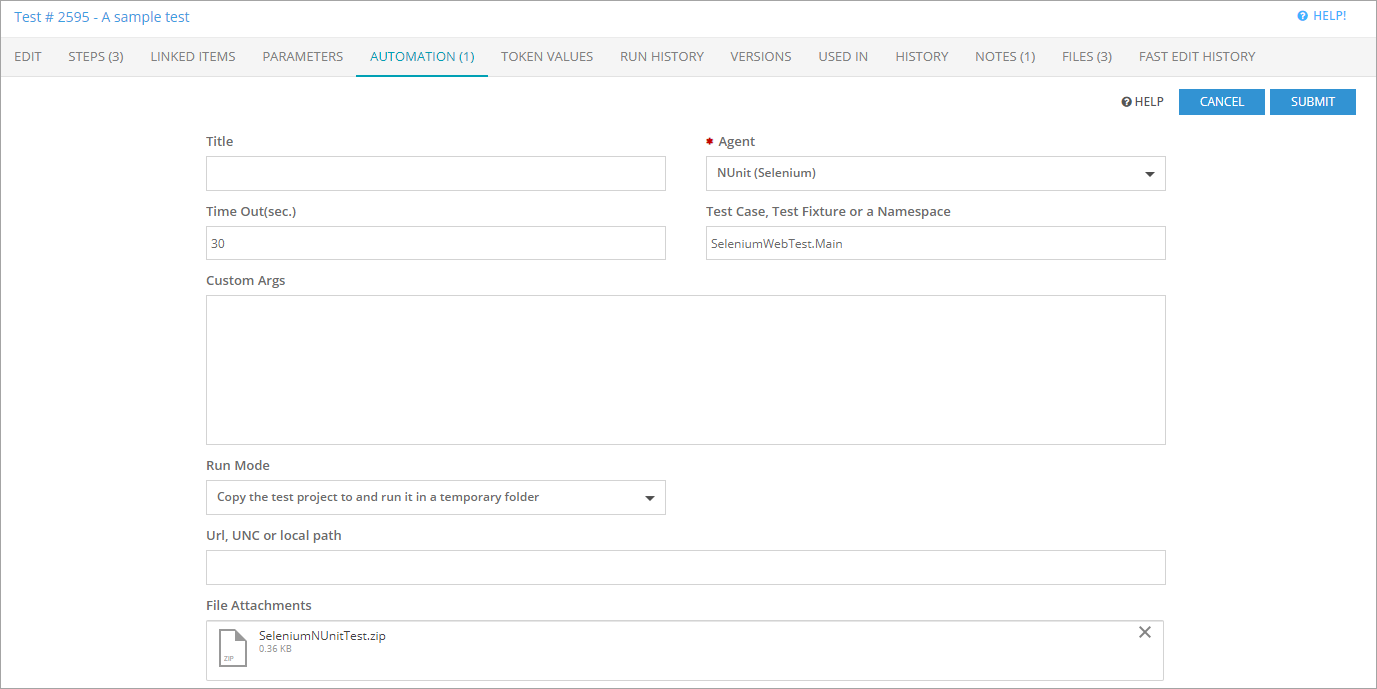
Task: Open the LINKED ITEMS tab
Action: click(193, 57)
